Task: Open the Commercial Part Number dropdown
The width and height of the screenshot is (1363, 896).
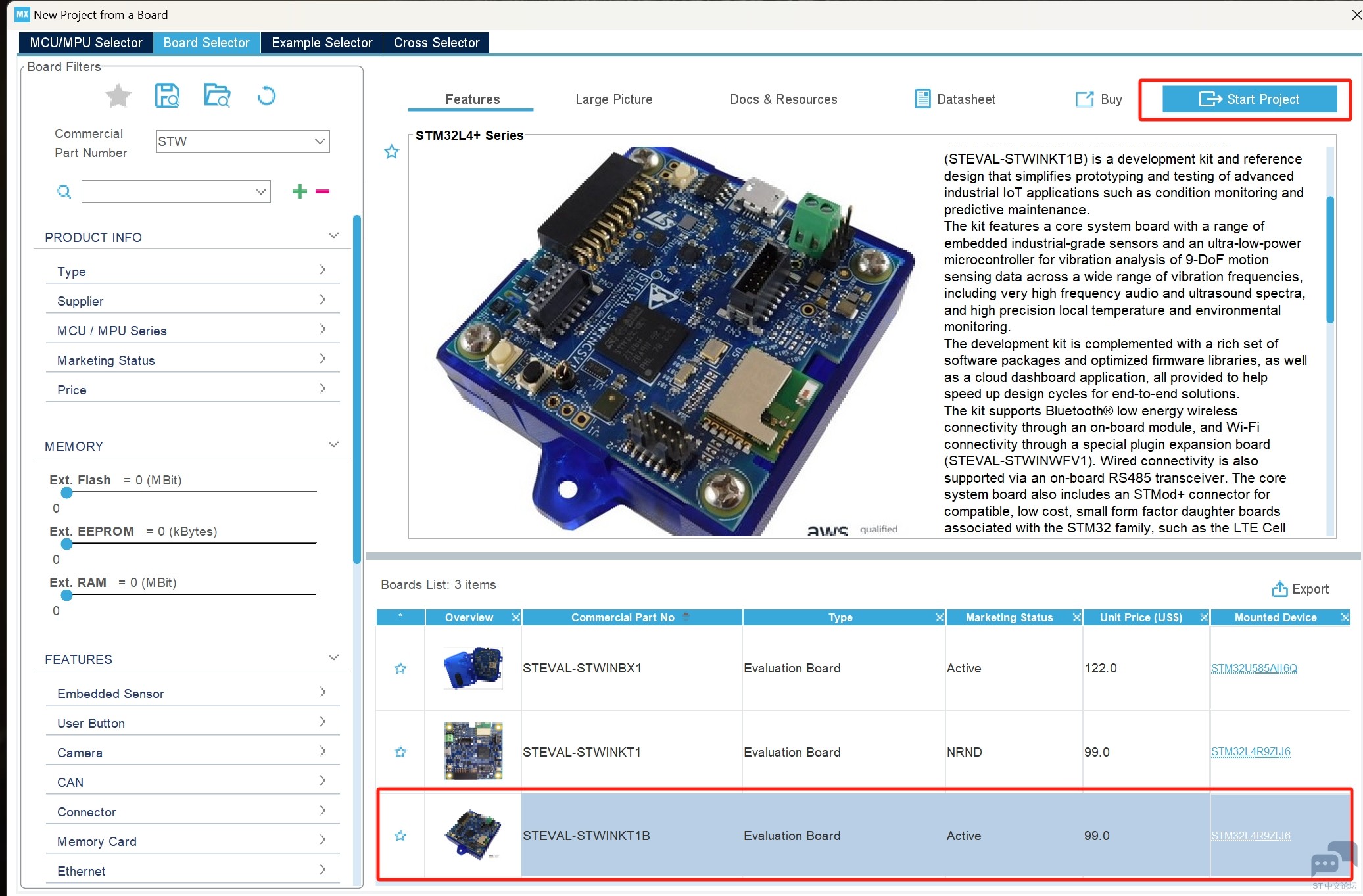Action: pyautogui.click(x=320, y=141)
